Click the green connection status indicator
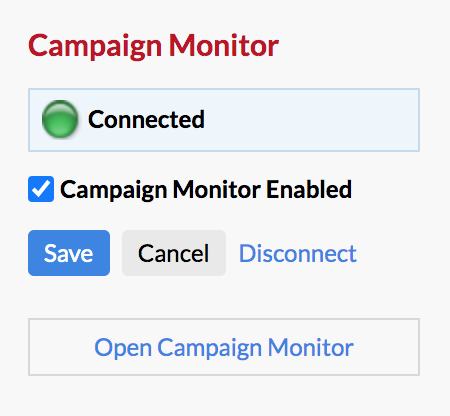The width and height of the screenshot is (450, 416). pyautogui.click(x=60, y=119)
